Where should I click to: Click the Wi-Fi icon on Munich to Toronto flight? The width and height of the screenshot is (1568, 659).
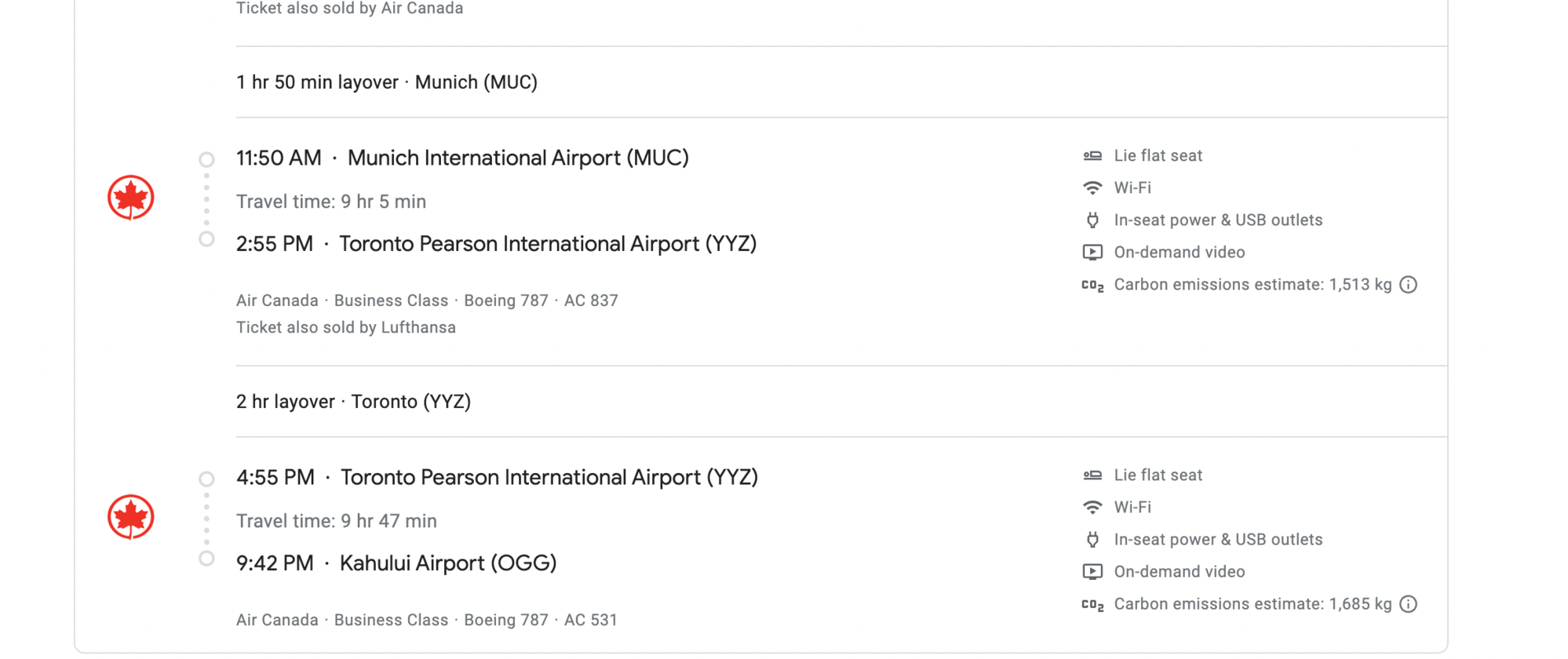tap(1092, 188)
